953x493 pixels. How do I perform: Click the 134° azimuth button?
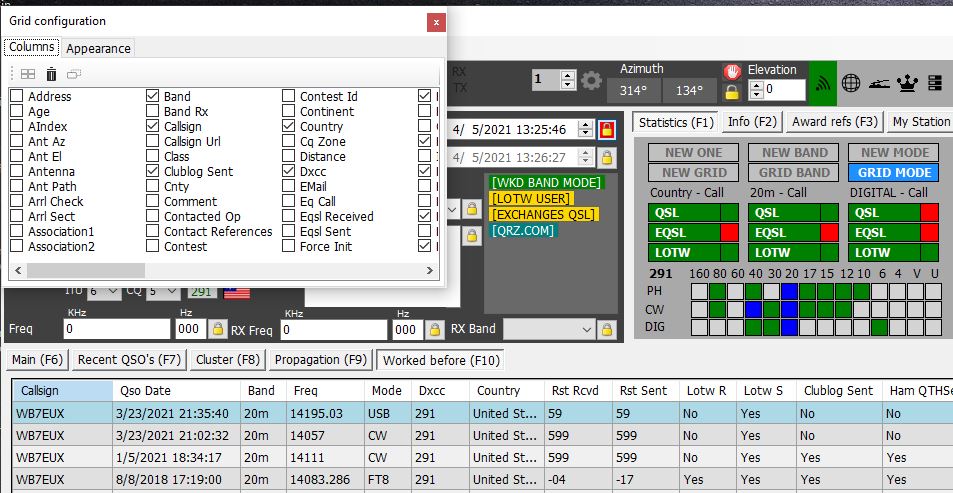(689, 91)
